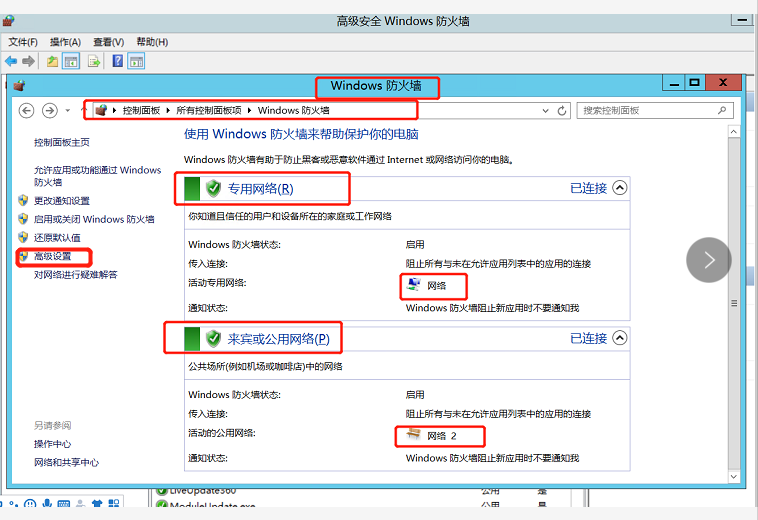This screenshot has width=758, height=520.
Task: Refresh the control panel address bar
Action: coord(562,111)
